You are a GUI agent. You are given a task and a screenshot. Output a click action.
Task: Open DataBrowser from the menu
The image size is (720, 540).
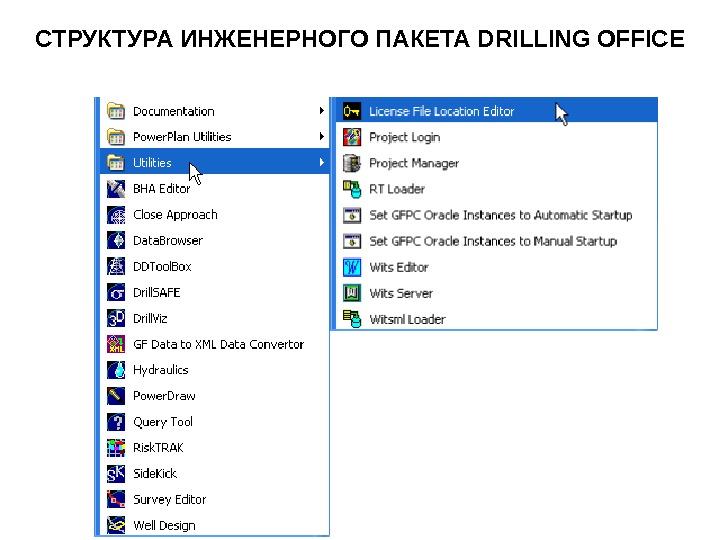(214, 240)
